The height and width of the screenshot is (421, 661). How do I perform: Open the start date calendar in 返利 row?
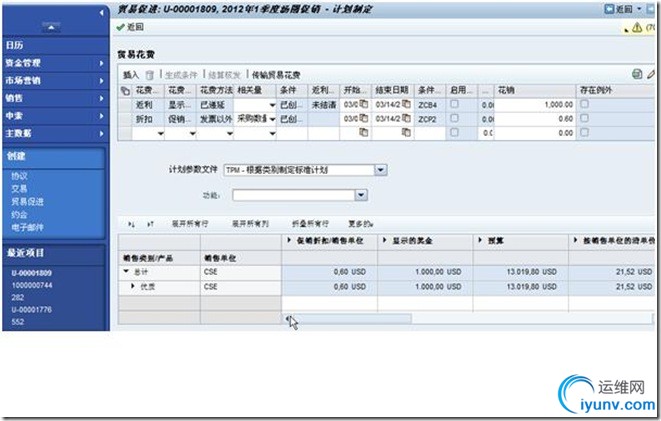(x=363, y=104)
